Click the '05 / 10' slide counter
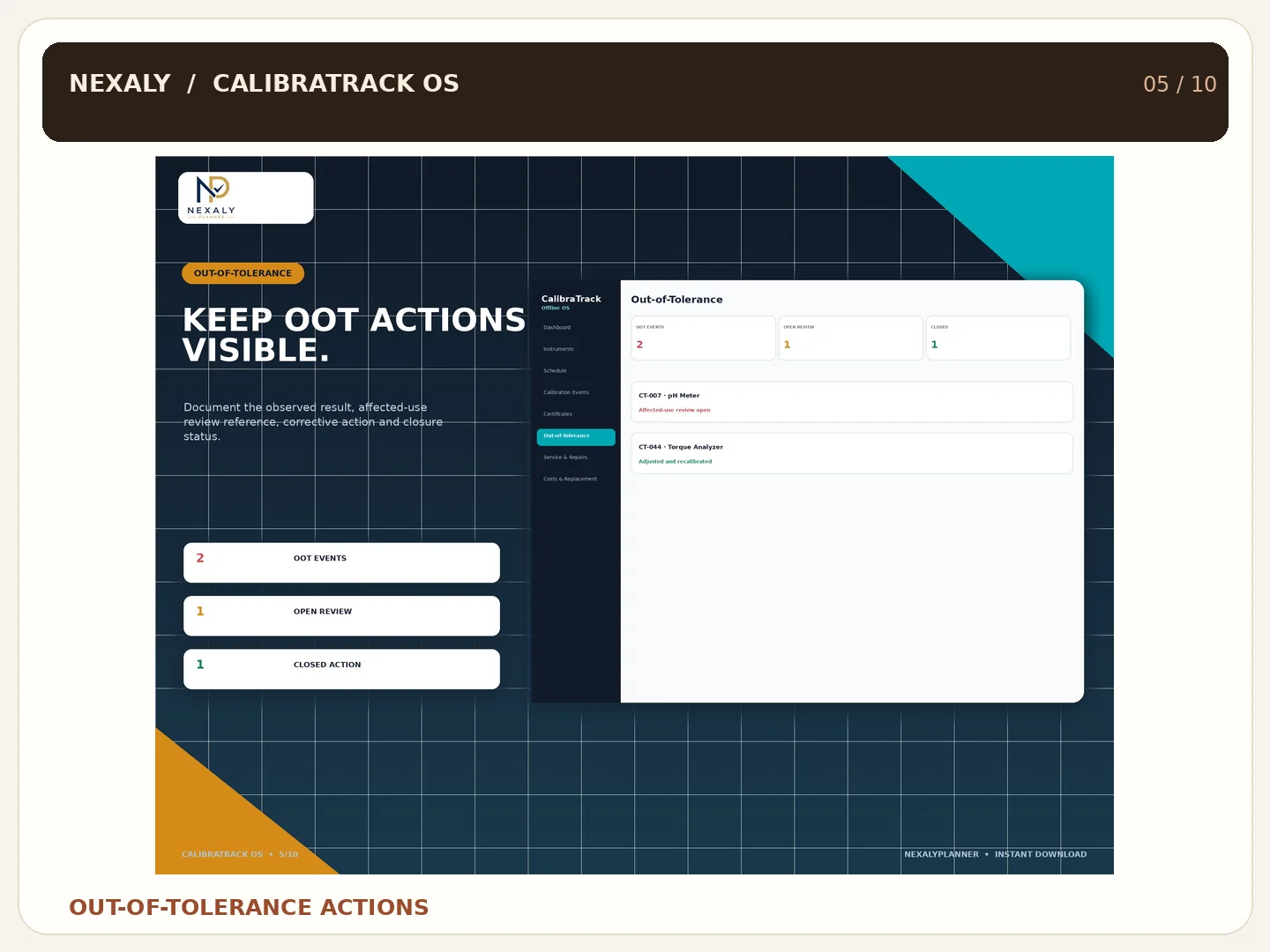 (1180, 85)
